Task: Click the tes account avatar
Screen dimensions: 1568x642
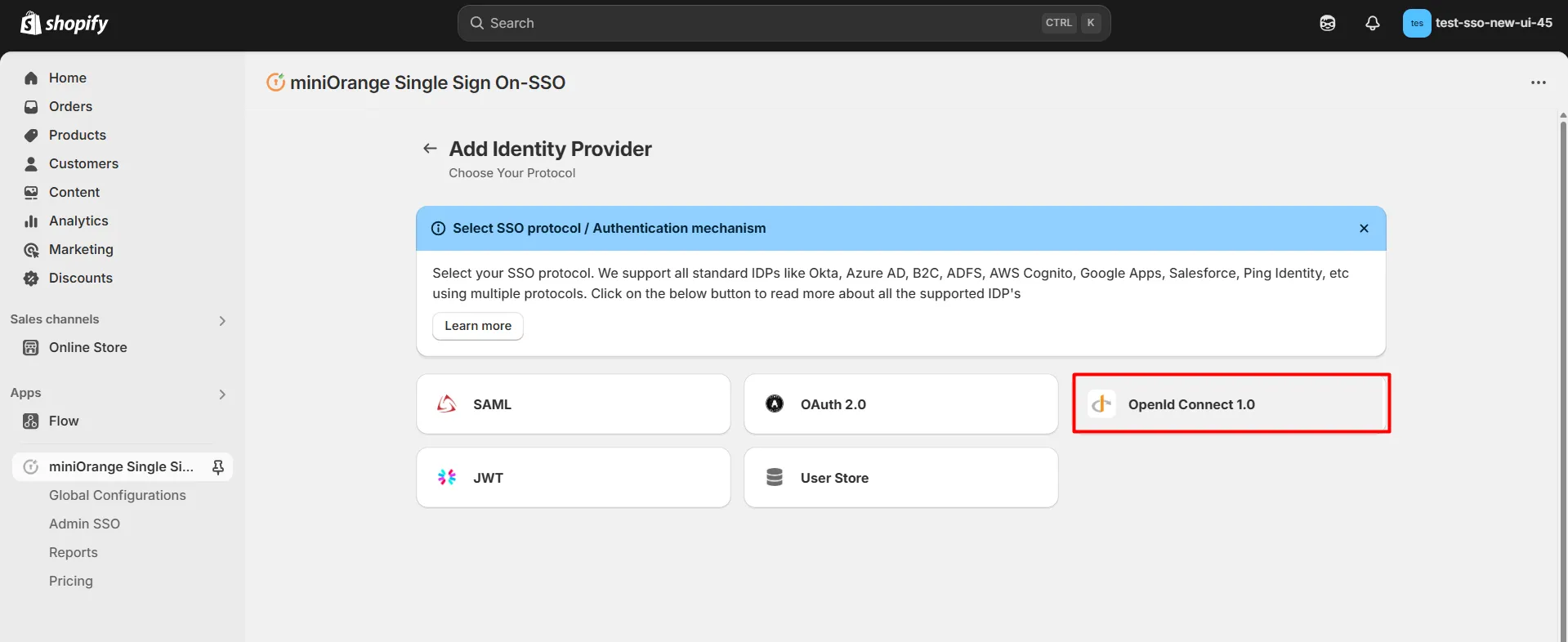Action: click(1417, 23)
